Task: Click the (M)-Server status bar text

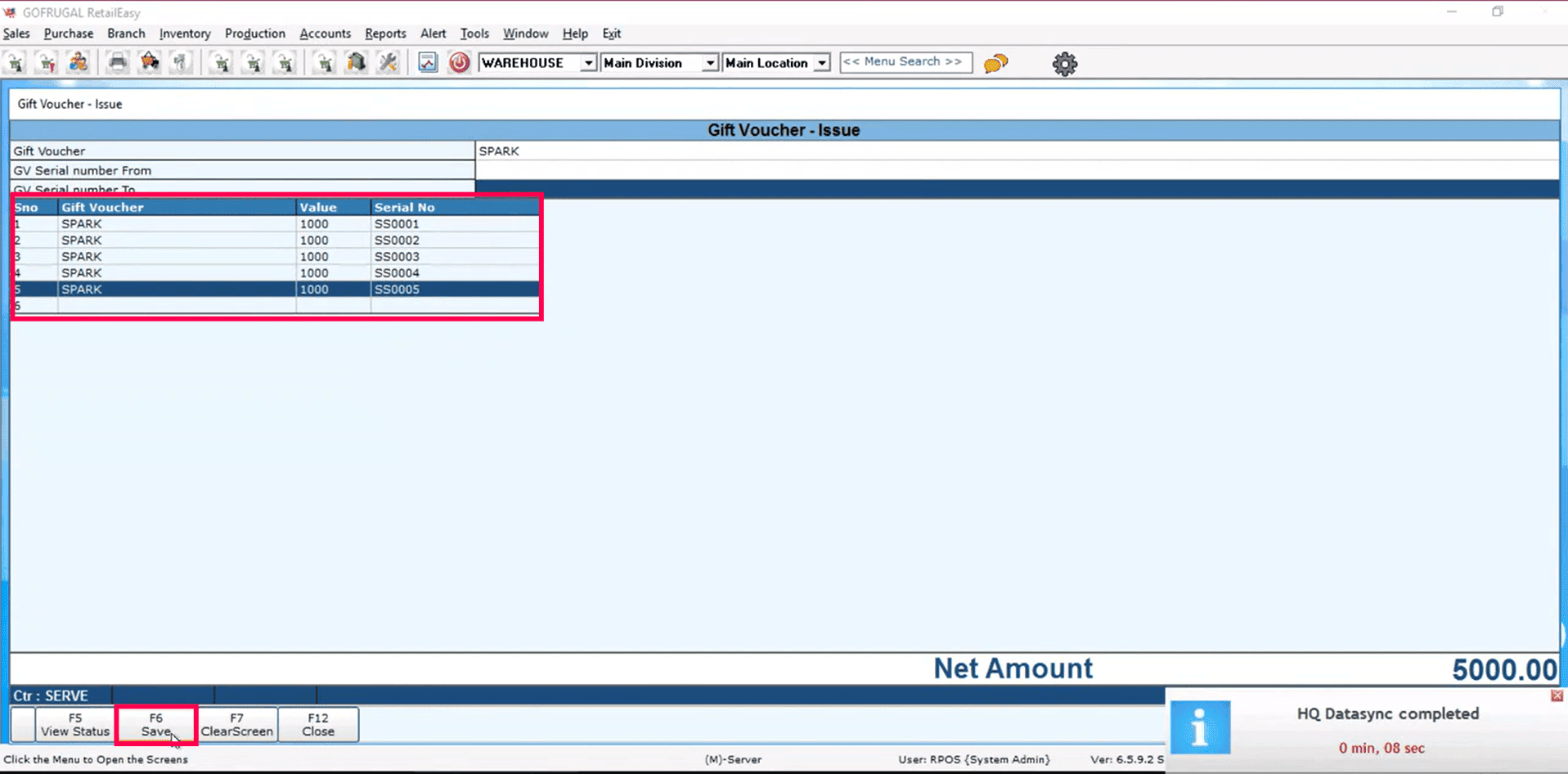Action: pos(733,759)
